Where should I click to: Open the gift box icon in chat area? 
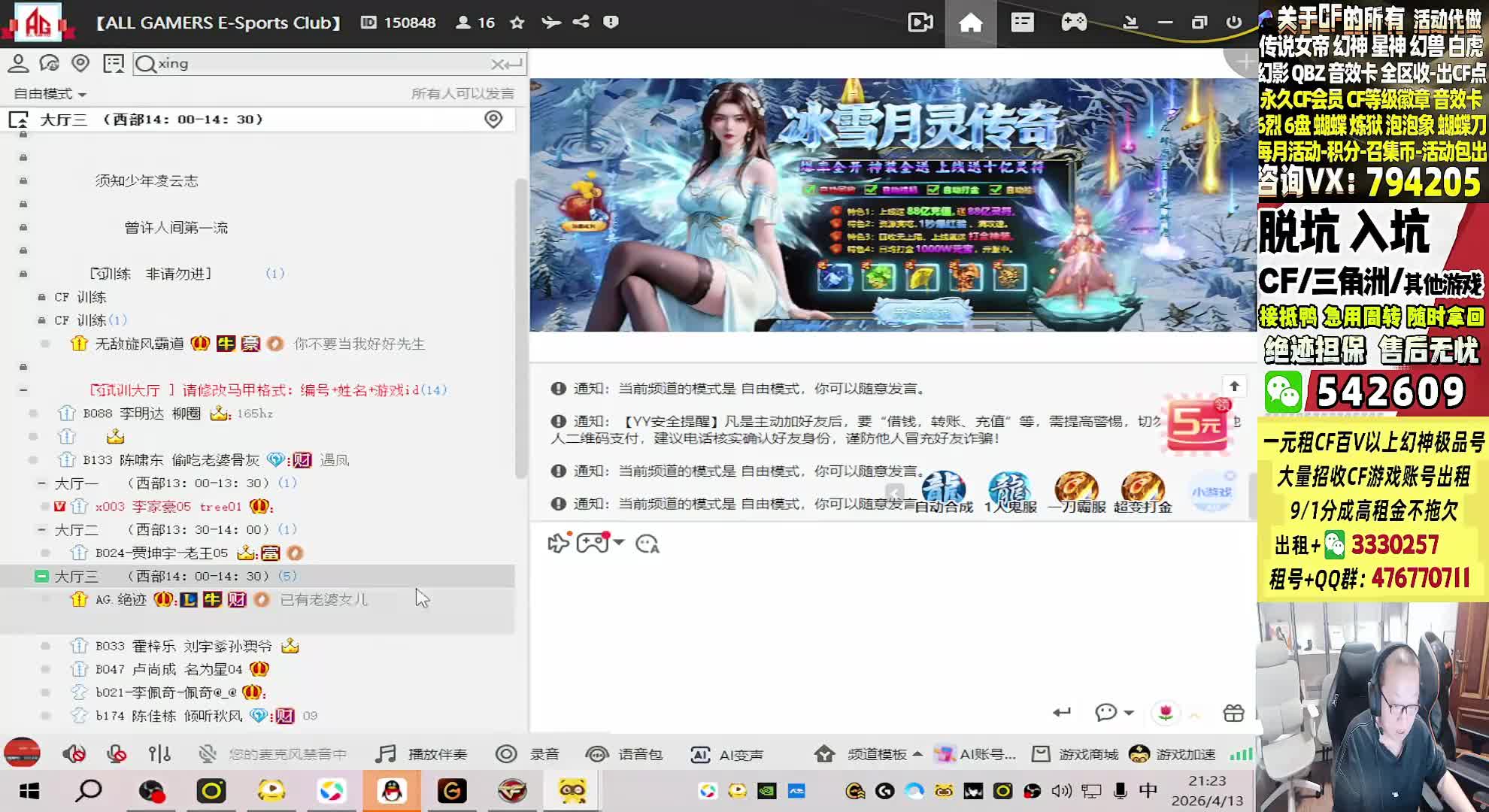[x=1233, y=713]
